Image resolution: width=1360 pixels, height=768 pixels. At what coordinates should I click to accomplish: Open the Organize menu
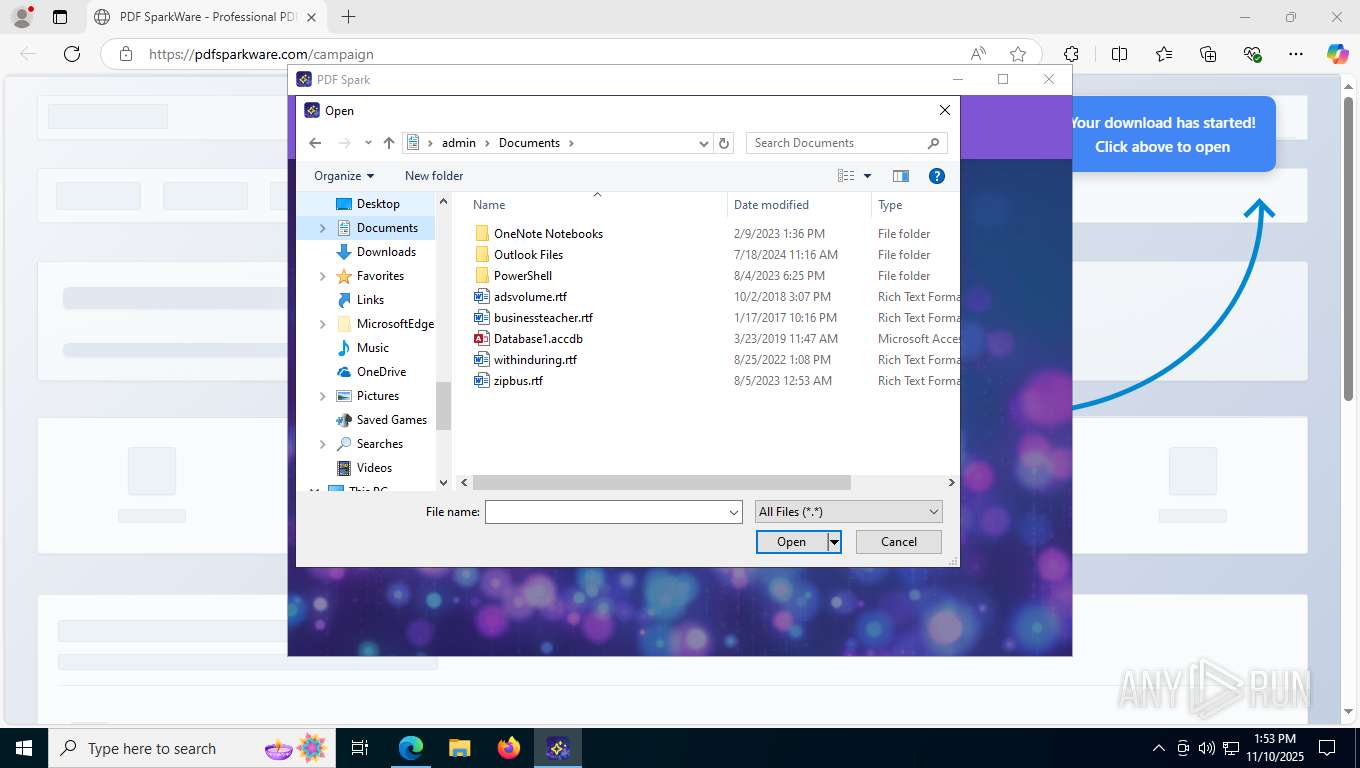click(344, 176)
